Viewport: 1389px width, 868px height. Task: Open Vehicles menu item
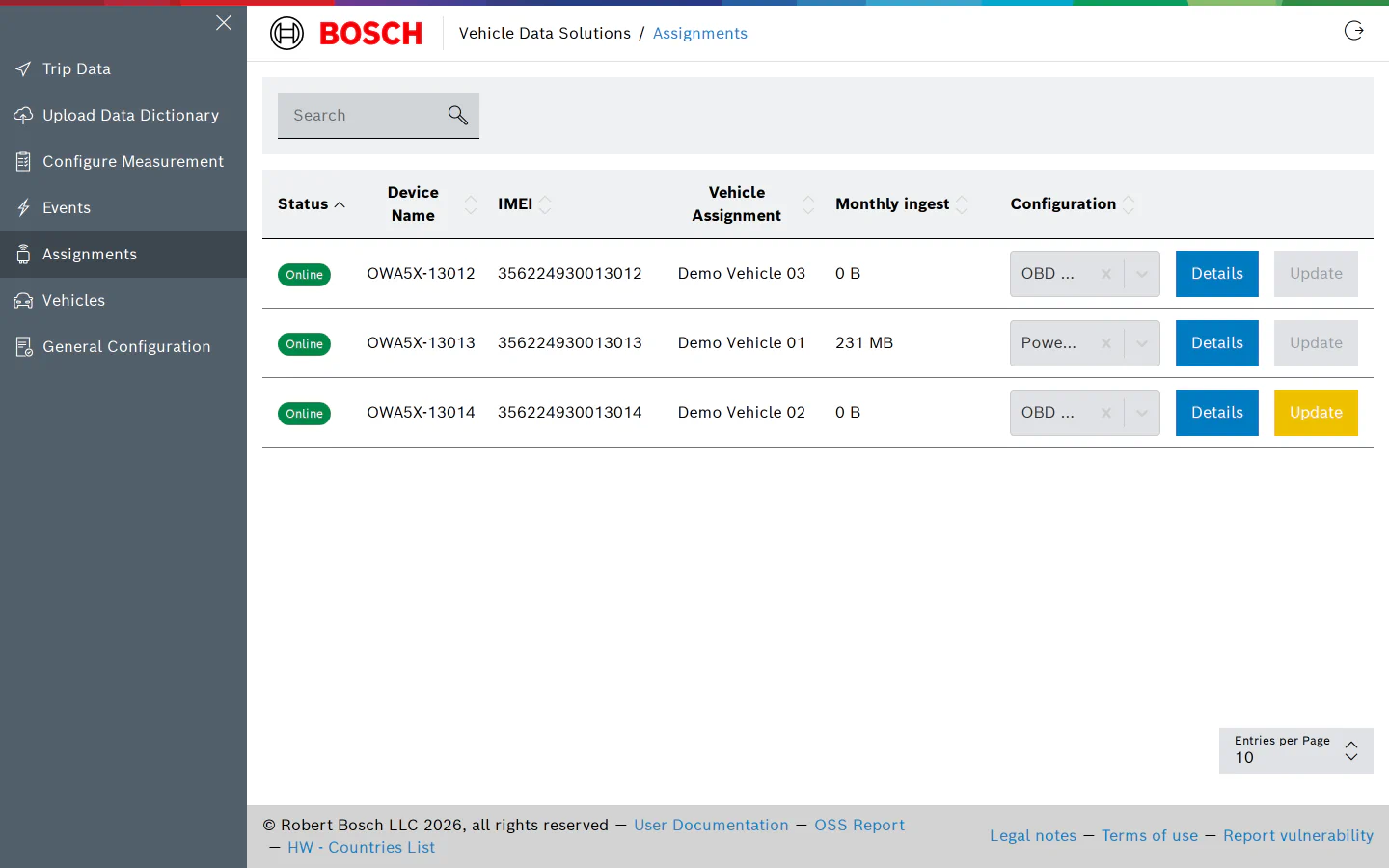[123, 301]
